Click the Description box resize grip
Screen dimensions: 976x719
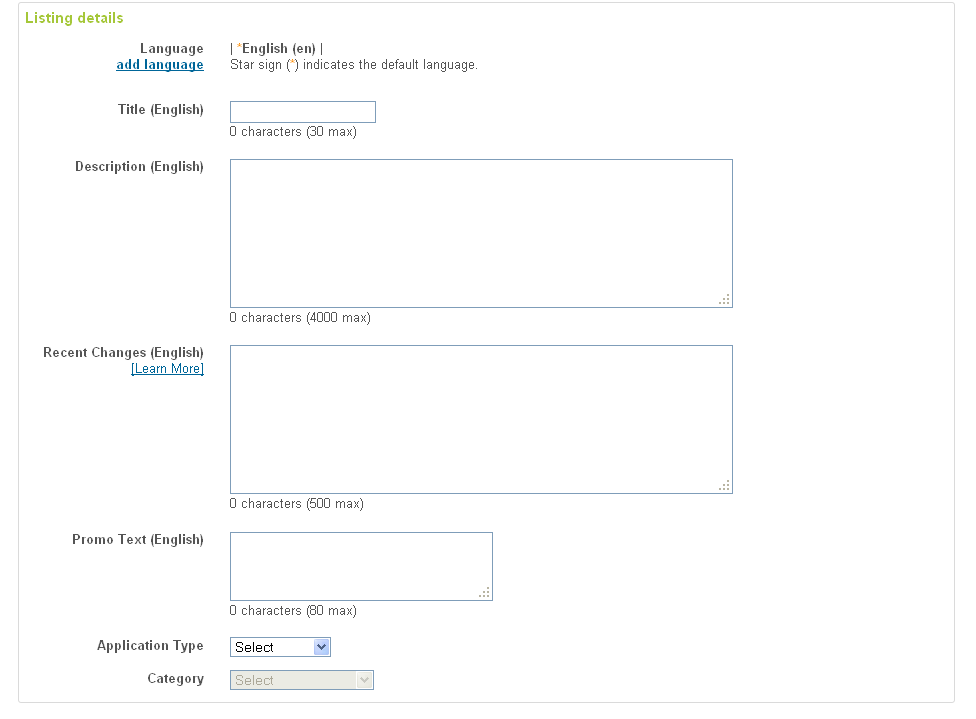pos(725,300)
